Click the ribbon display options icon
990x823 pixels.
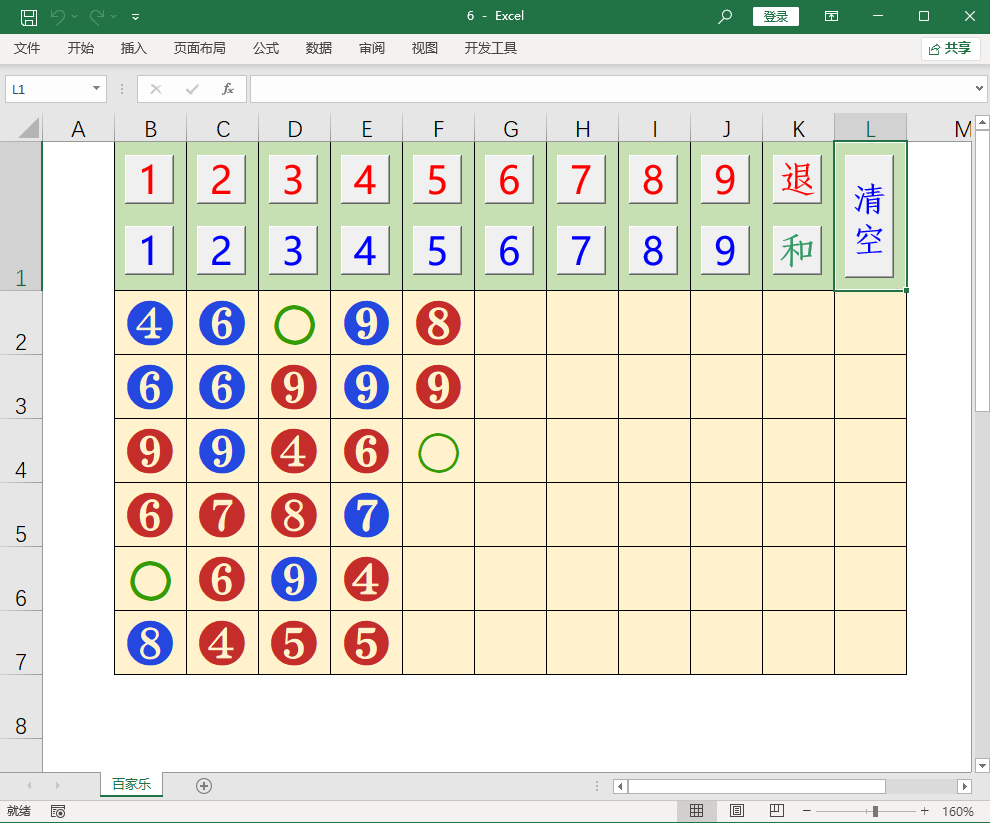(831, 16)
